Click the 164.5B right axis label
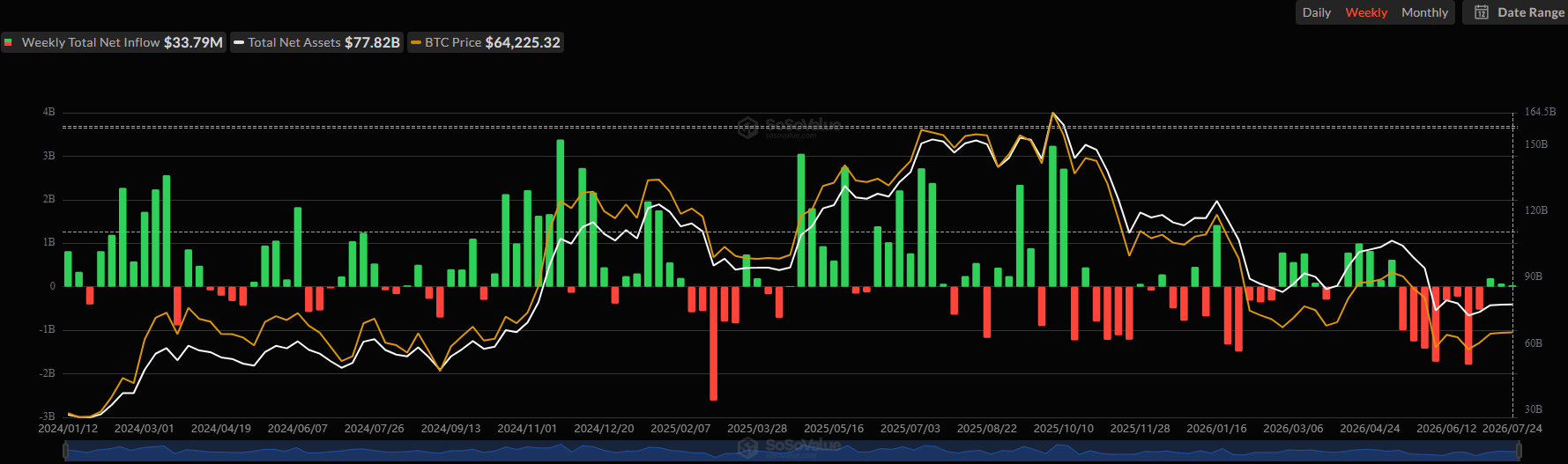1568x464 pixels. (x=1540, y=112)
